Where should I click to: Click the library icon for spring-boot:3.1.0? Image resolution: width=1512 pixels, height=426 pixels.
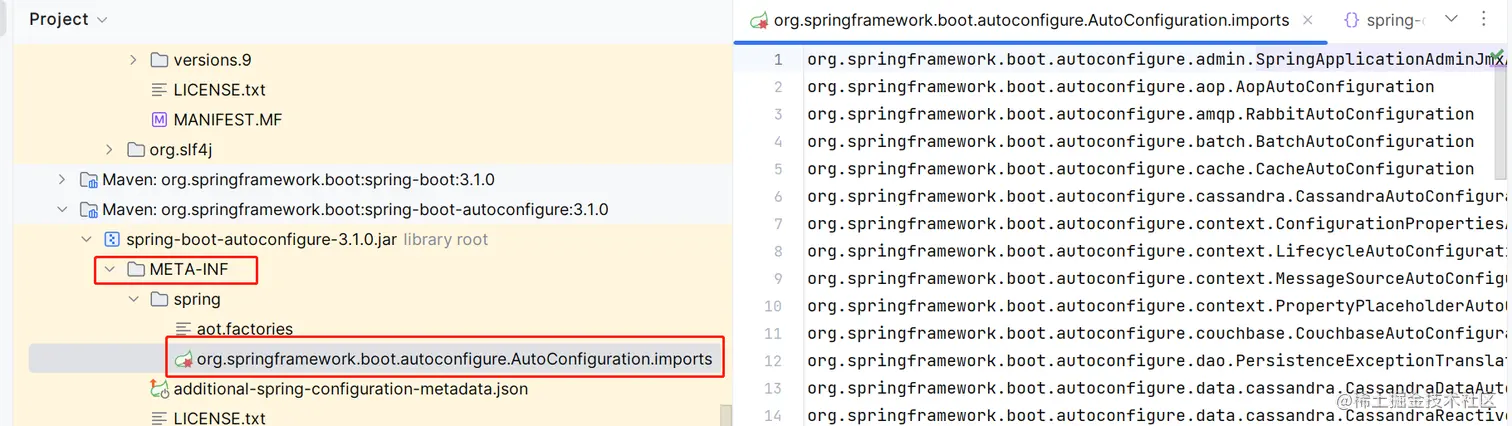88,180
